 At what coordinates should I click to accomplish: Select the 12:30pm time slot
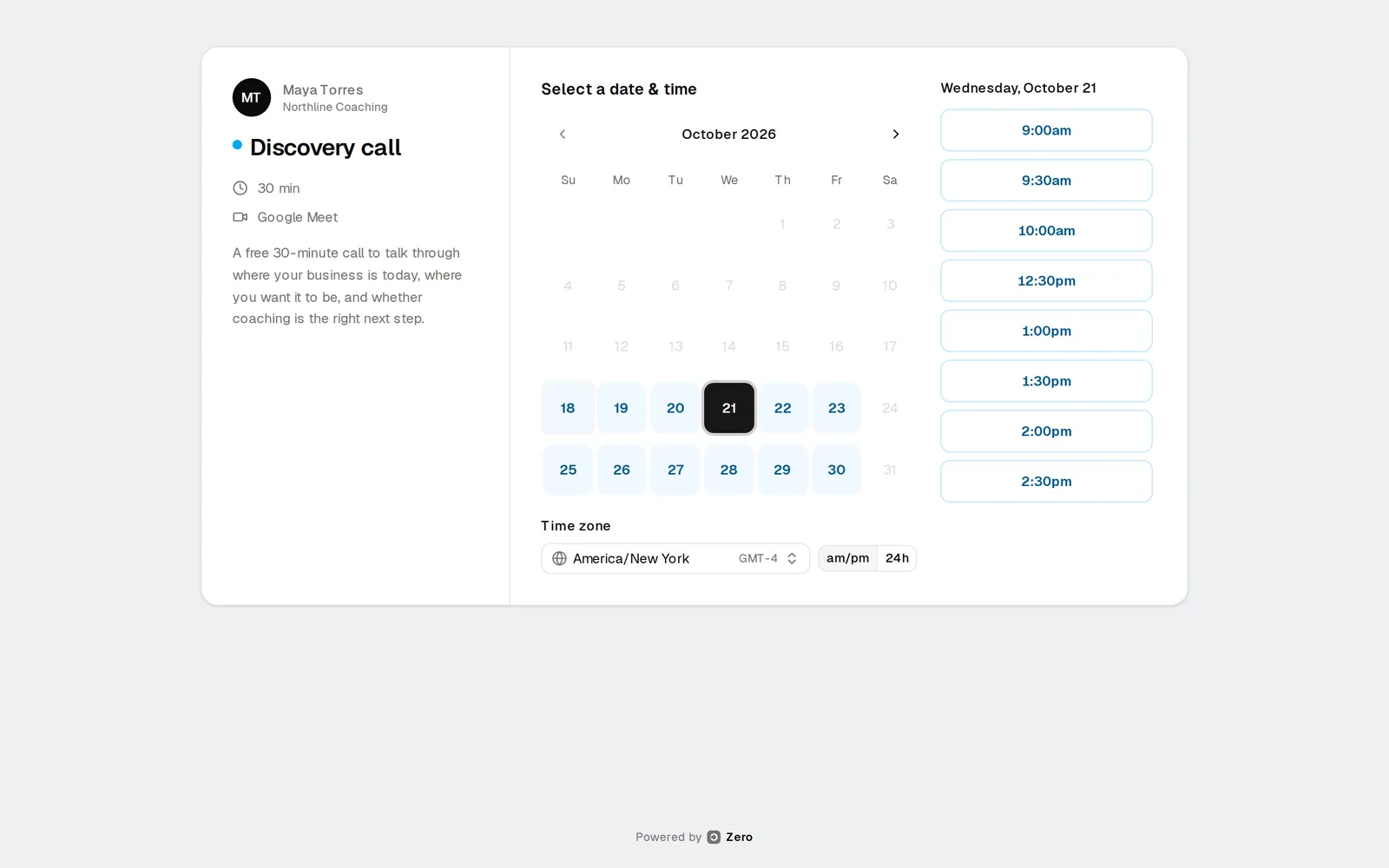1046,280
